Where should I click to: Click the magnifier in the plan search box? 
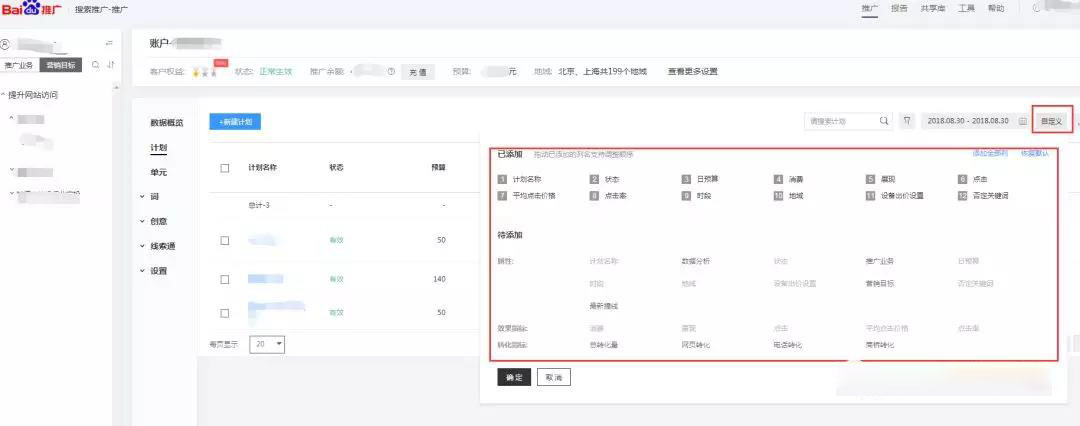[884, 121]
